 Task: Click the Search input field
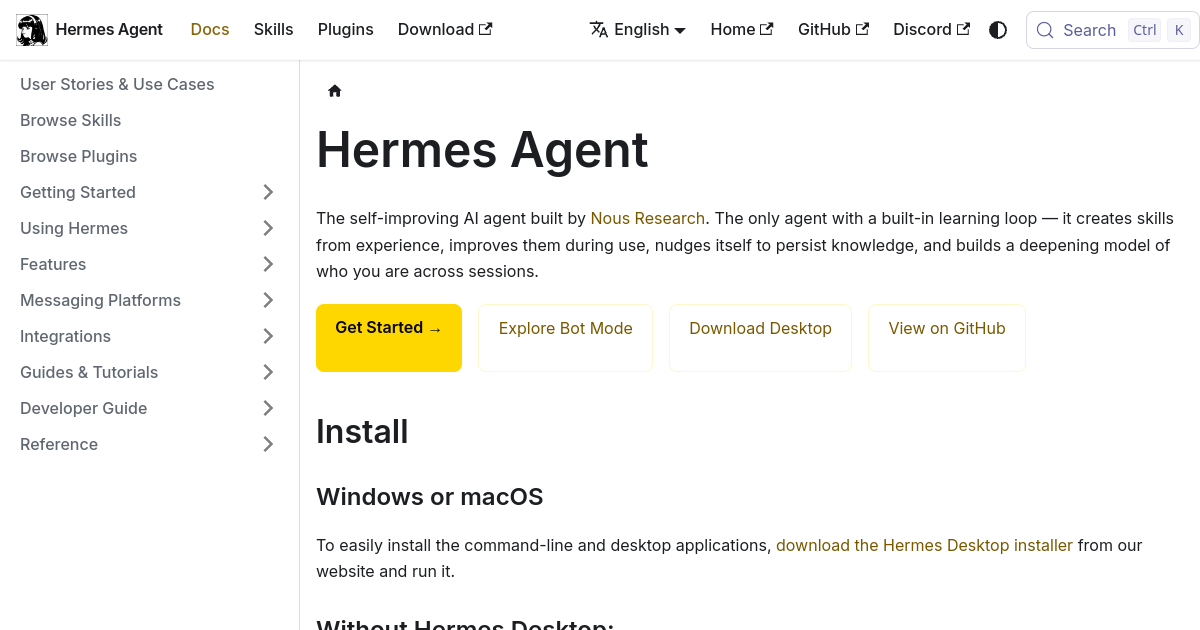1112,30
